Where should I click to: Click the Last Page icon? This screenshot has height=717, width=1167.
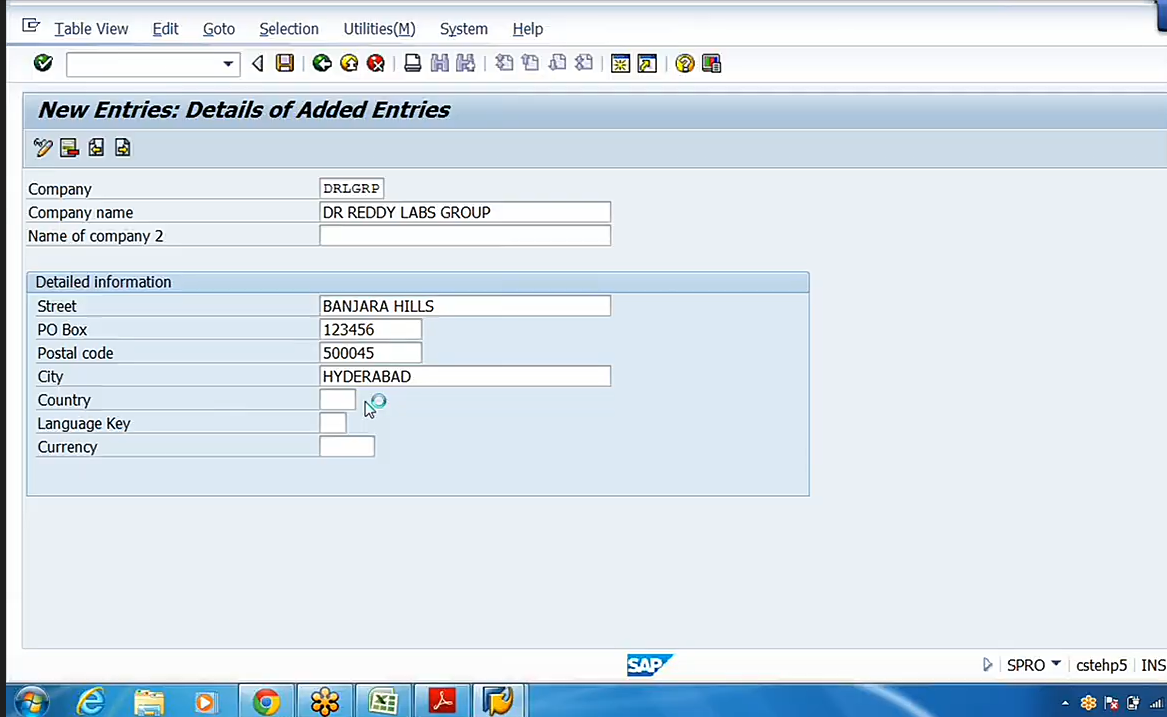[584, 63]
